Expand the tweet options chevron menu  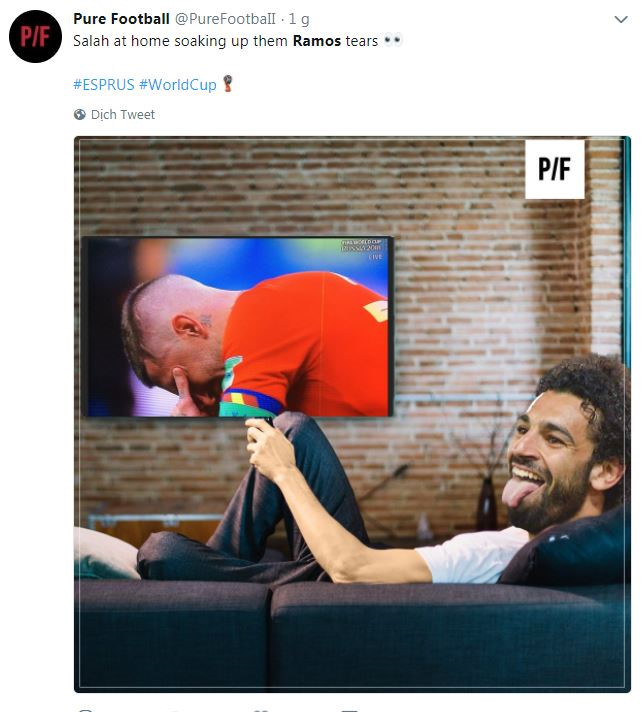click(621, 19)
